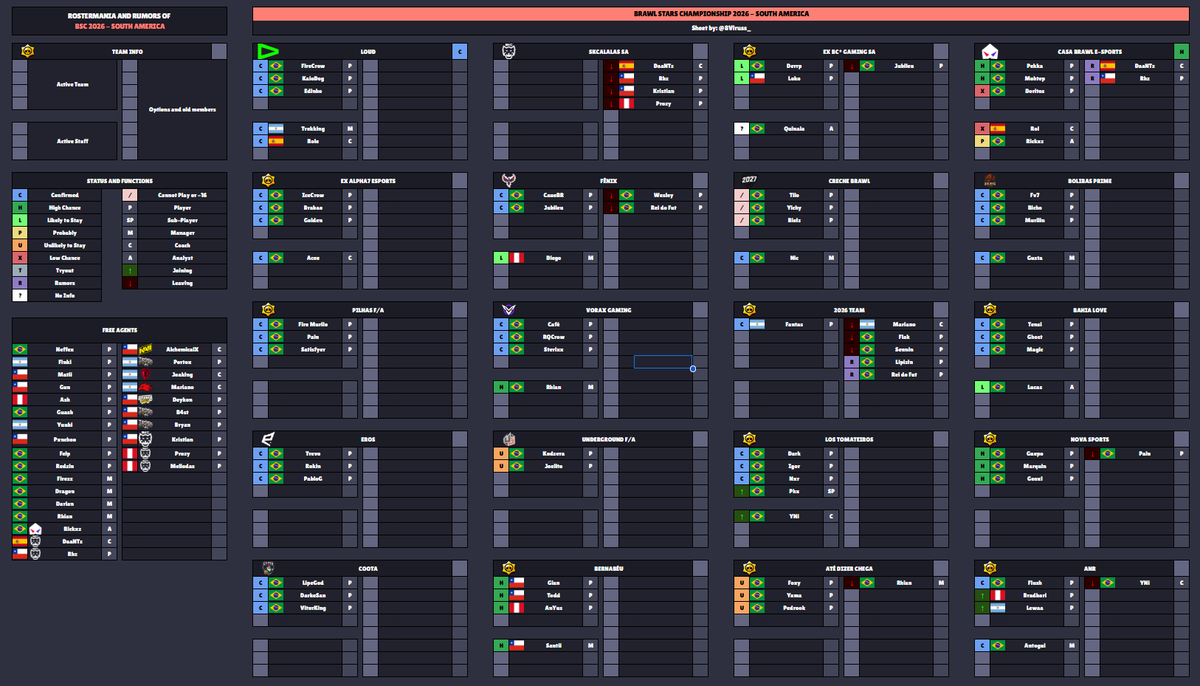Click player name FireCrow in LOUD
This screenshot has height=686, width=1200.
click(313, 65)
